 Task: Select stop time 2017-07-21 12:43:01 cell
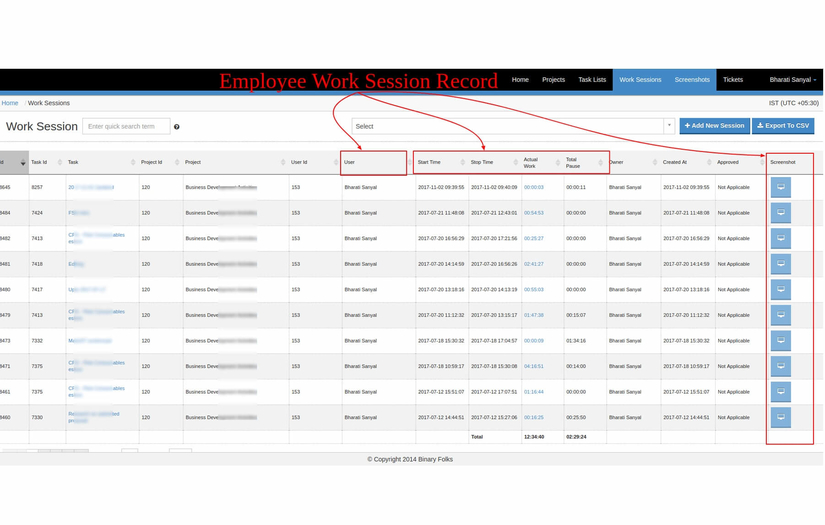point(494,213)
